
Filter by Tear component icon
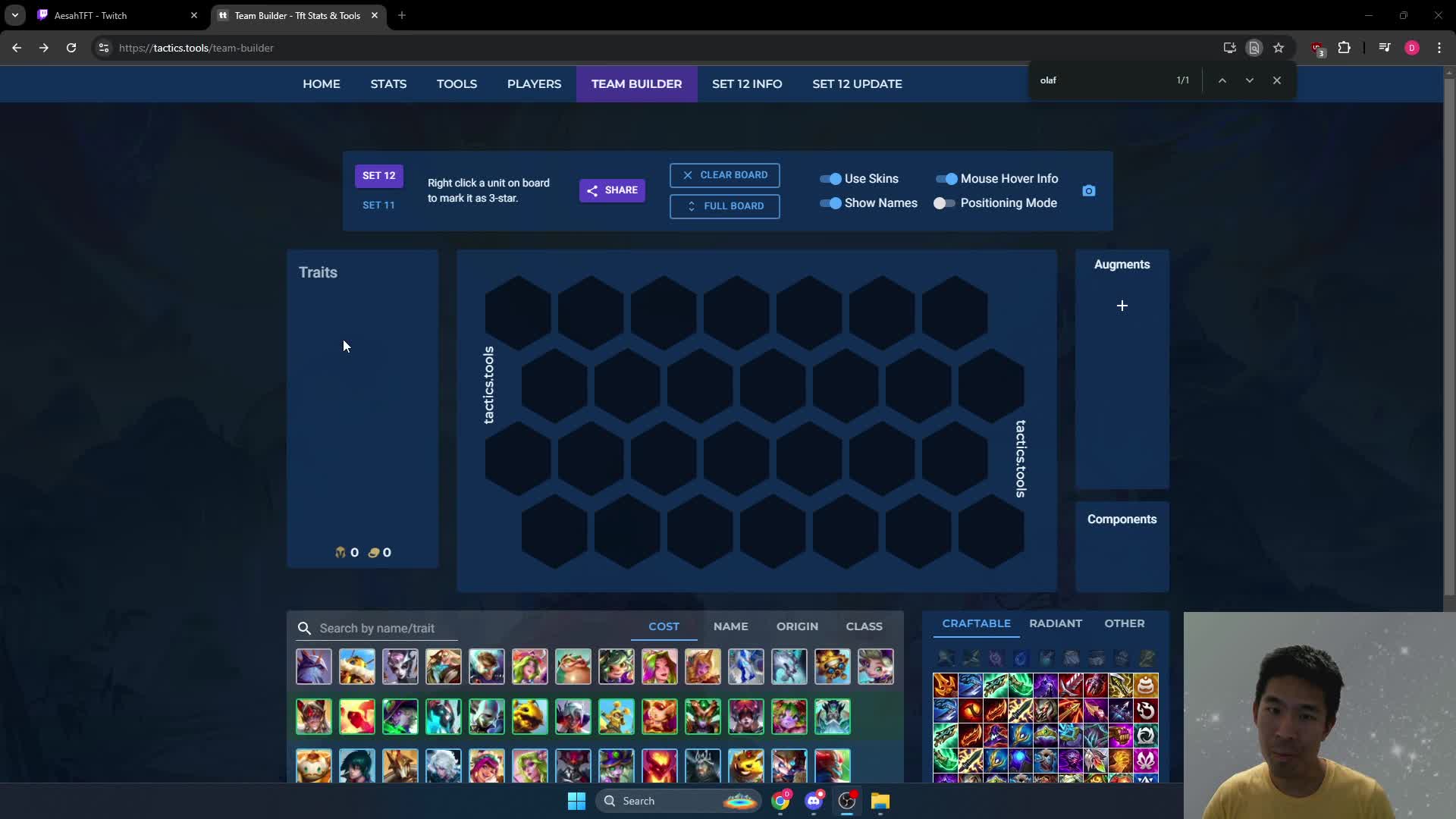click(x=1021, y=657)
